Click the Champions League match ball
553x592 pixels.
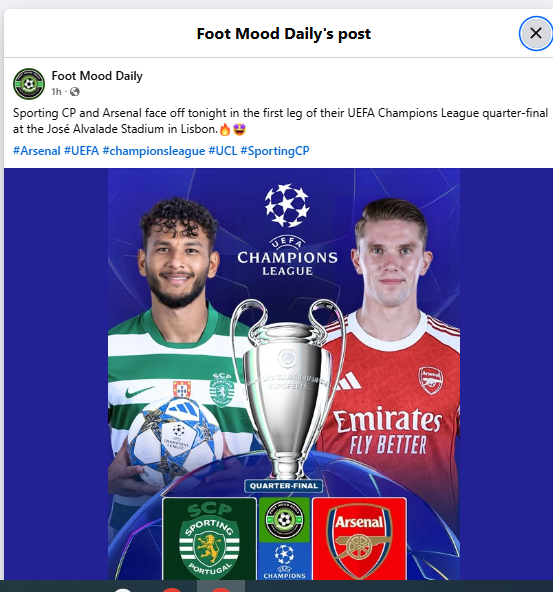(x=174, y=442)
